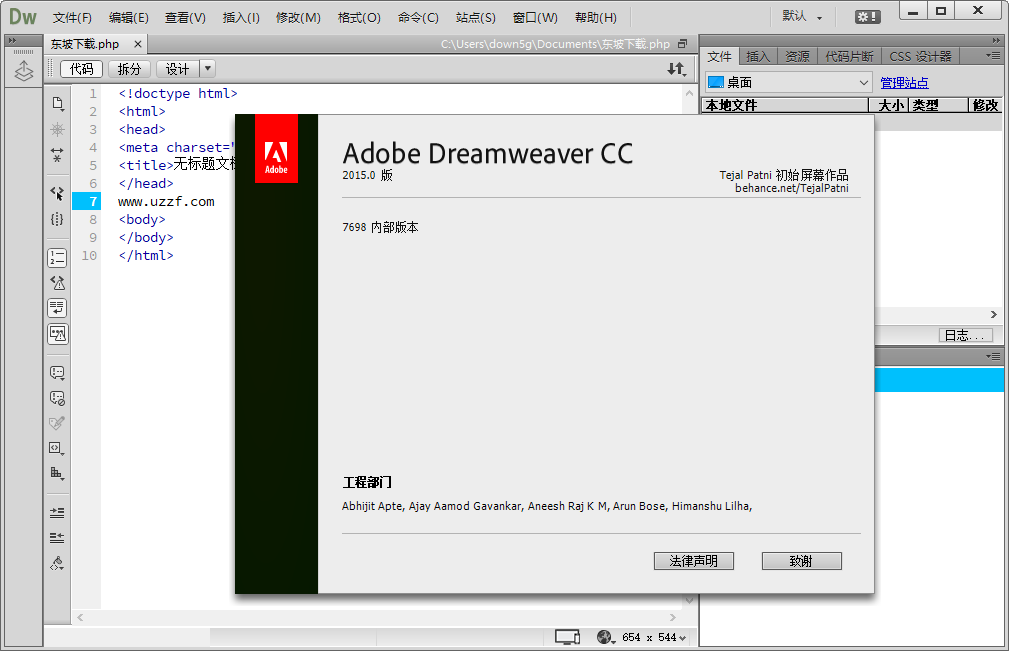The height and width of the screenshot is (651, 1009).
Task: Click the Outdent Code icon
Action: point(57,538)
